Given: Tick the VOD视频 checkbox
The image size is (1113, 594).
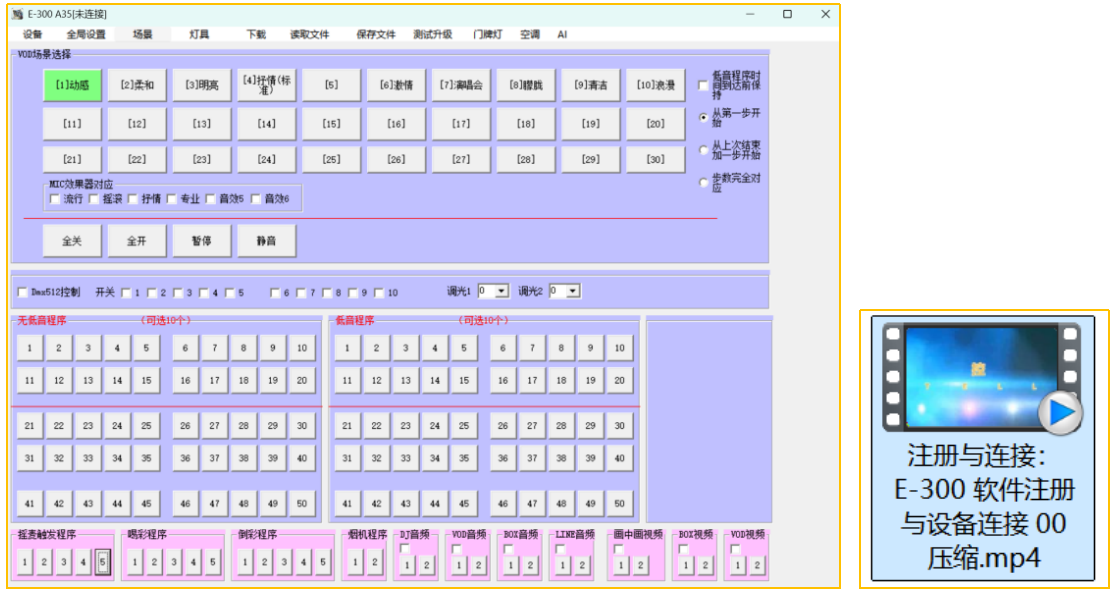Looking at the screenshot, I should coord(735,547).
